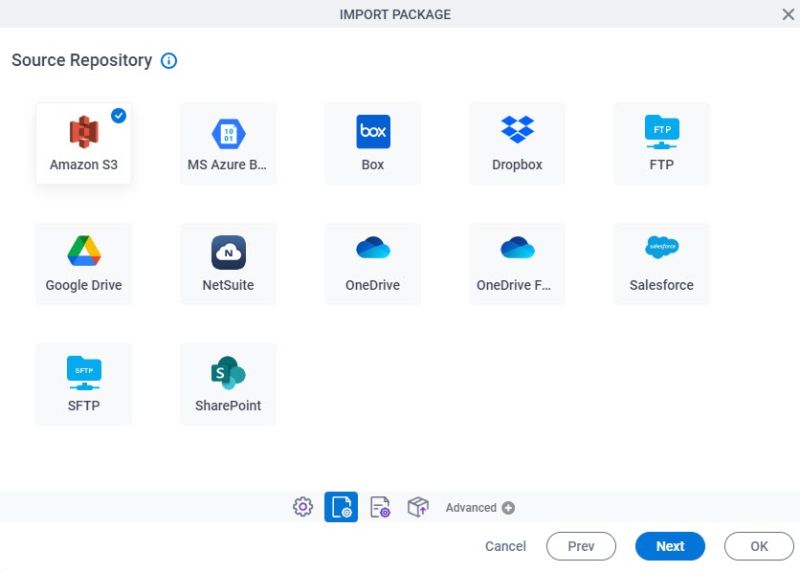Viewport: 800px width, 572px height.
Task: Click the Next button
Action: [x=670, y=546]
